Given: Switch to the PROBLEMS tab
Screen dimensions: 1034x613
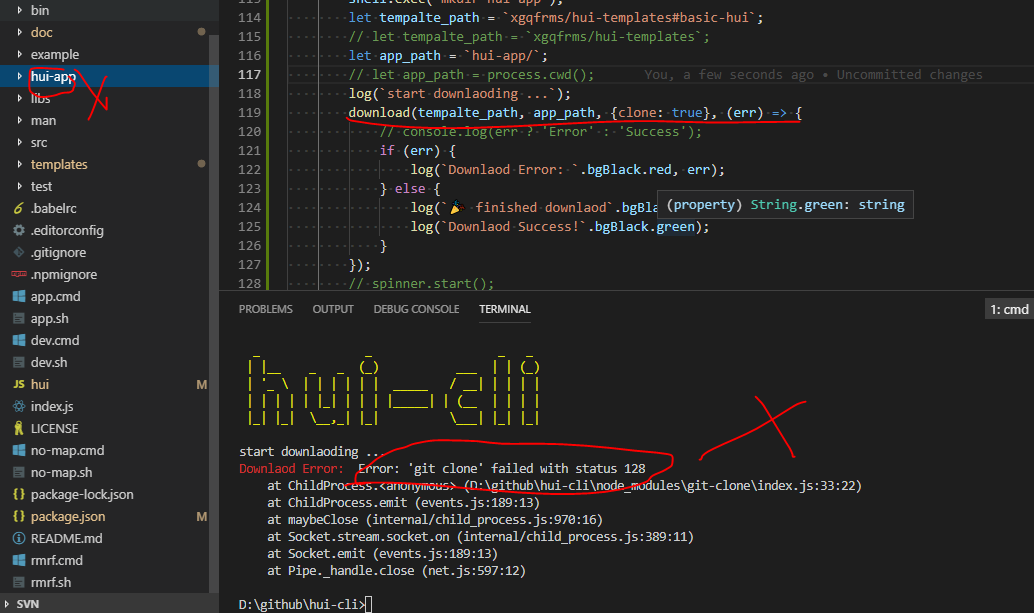Looking at the screenshot, I should (x=265, y=309).
